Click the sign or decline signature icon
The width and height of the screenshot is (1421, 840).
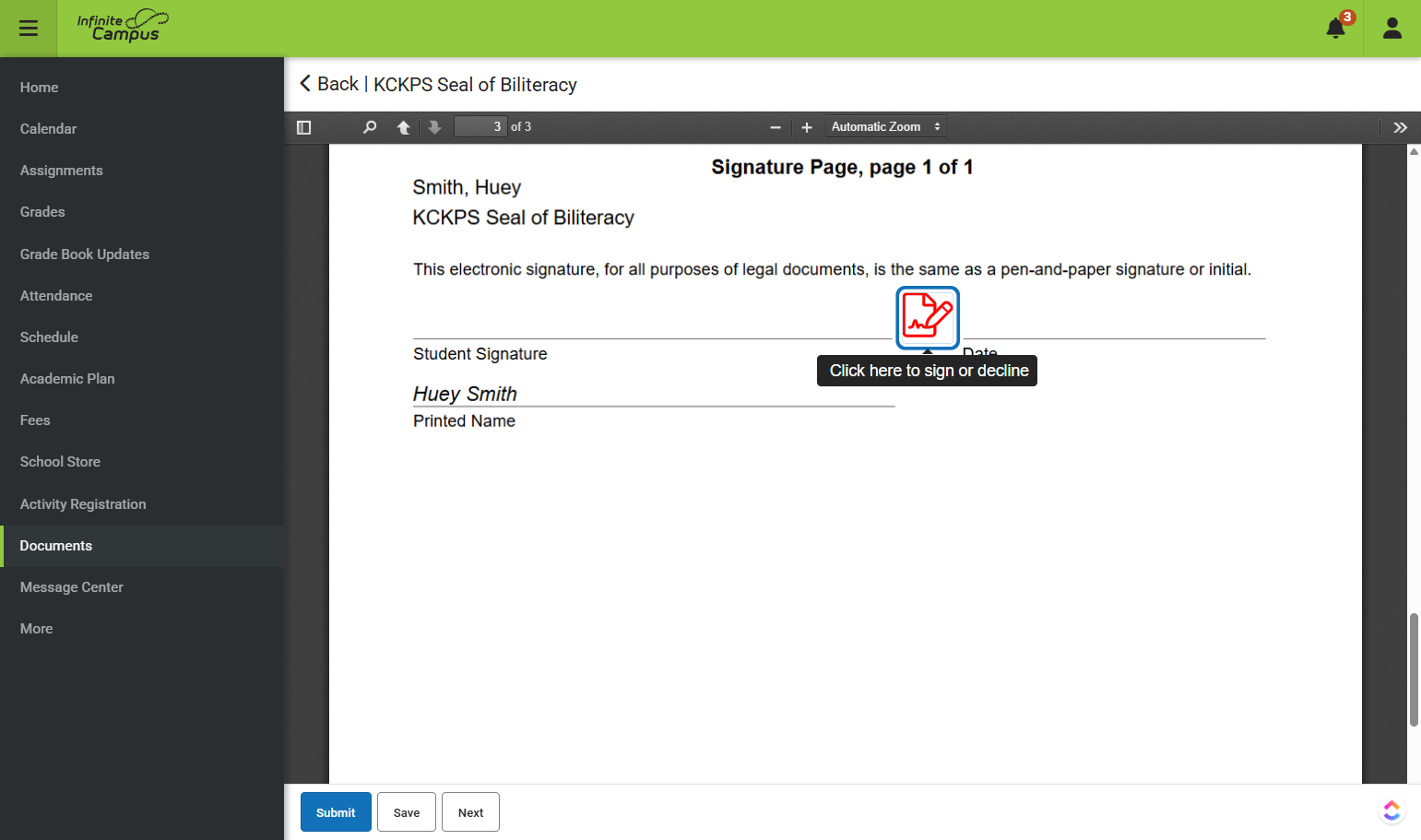tap(928, 317)
